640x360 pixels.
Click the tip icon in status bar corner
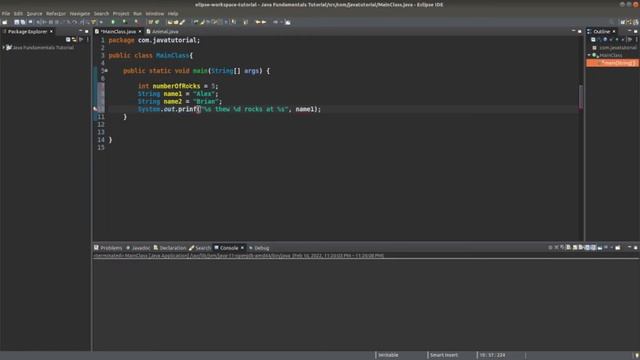point(636,355)
